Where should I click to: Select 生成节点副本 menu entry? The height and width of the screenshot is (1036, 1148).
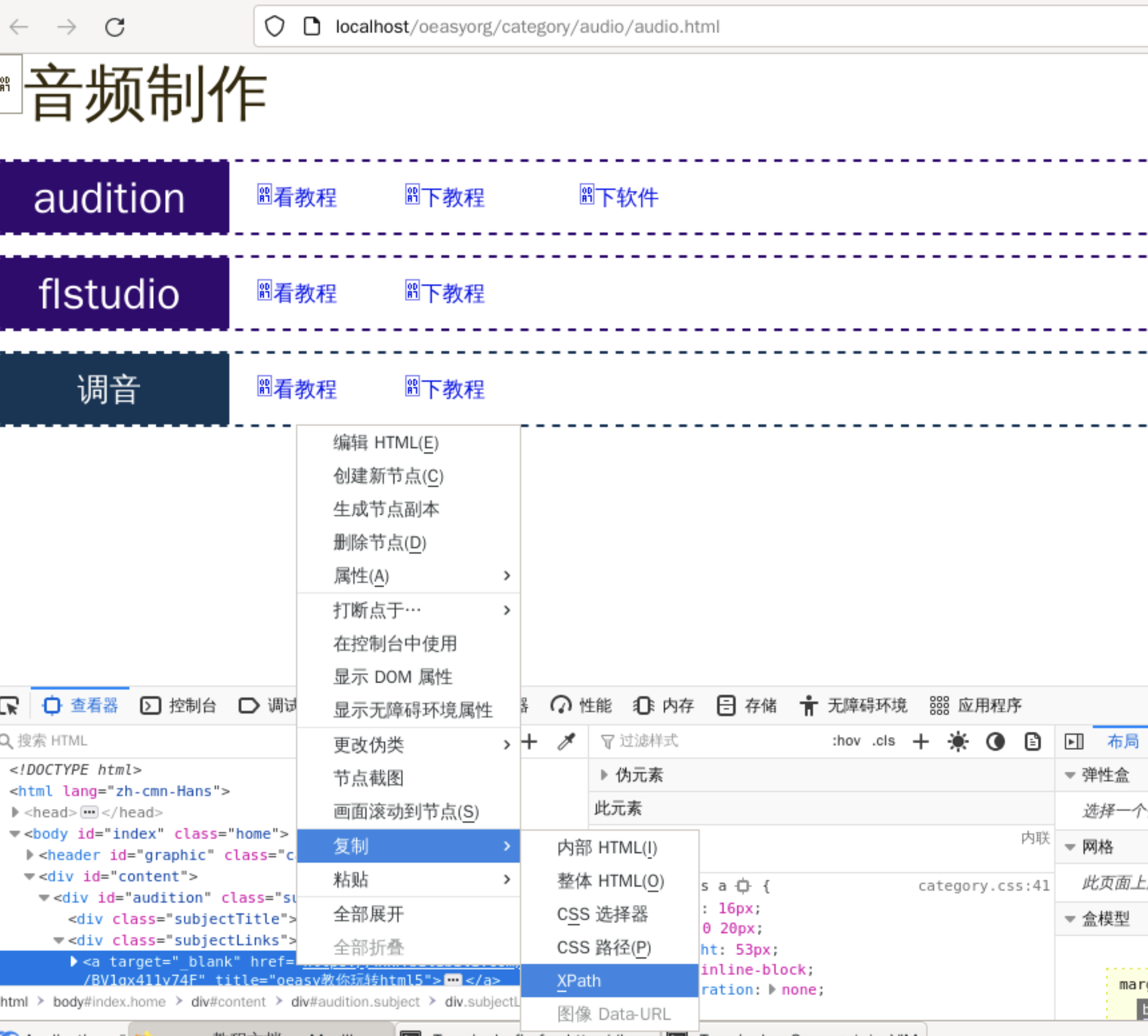pos(408,509)
